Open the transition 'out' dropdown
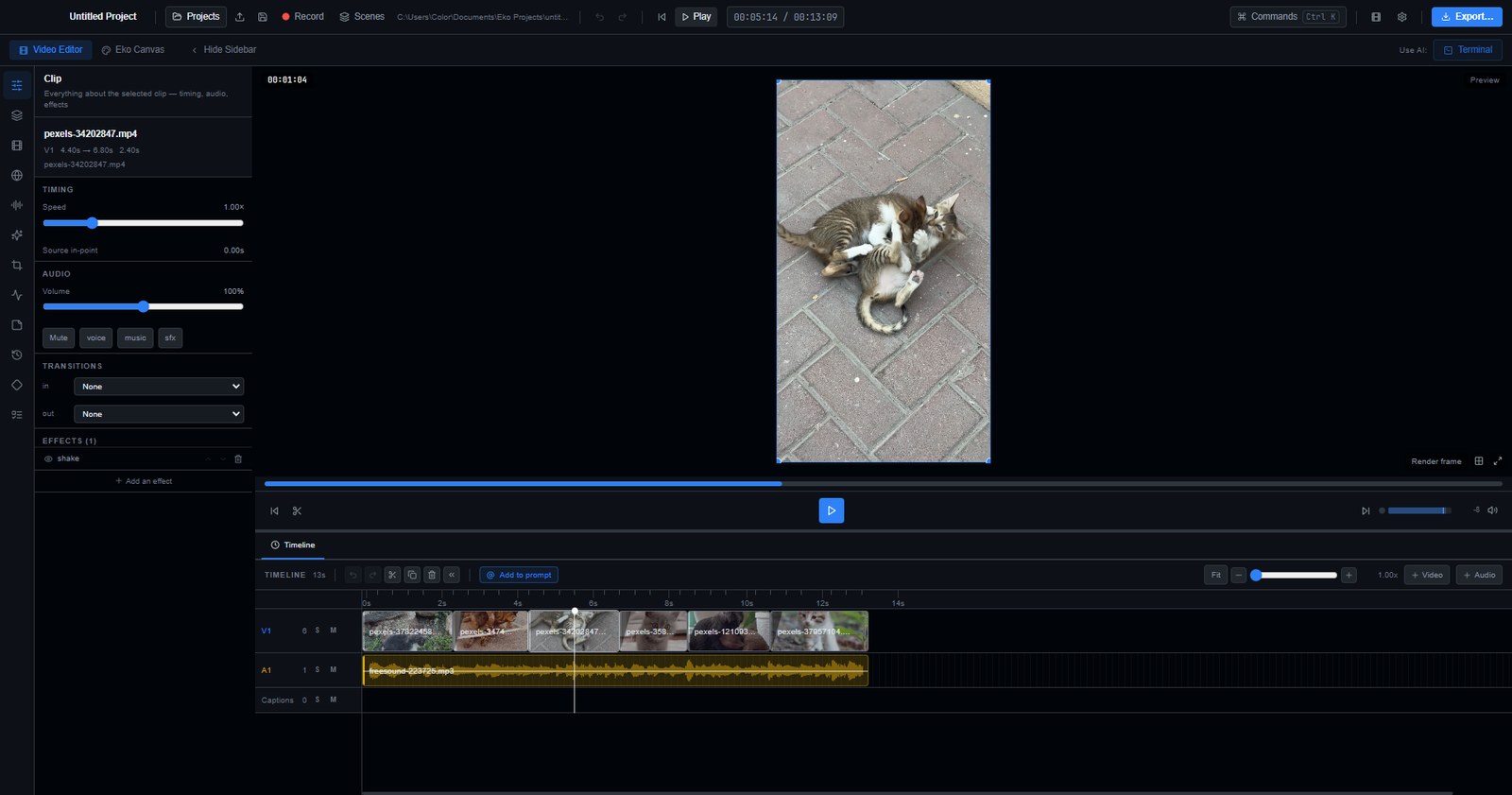This screenshot has width=1512, height=795. coord(159,414)
